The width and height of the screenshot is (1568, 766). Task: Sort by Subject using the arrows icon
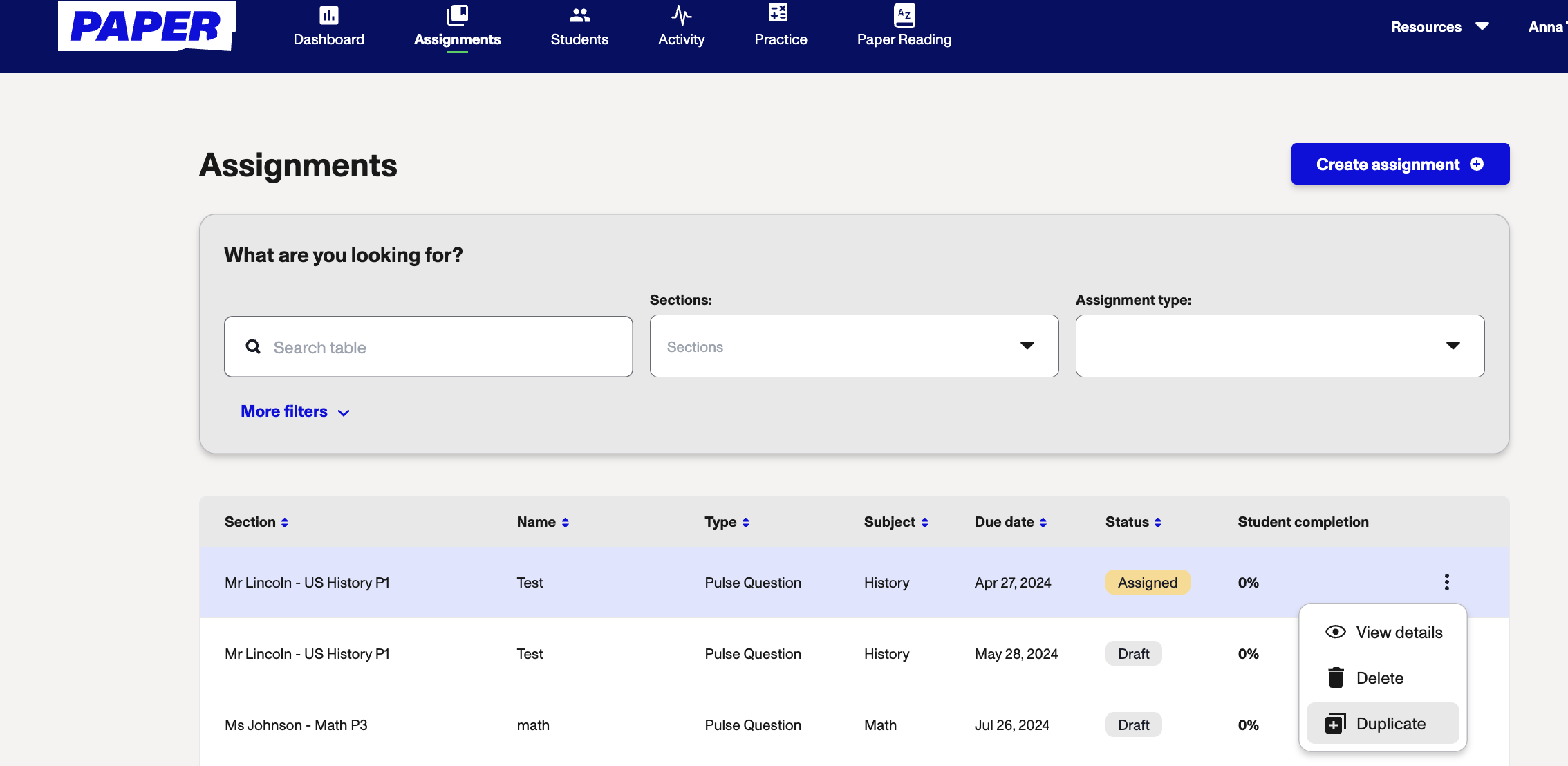pos(924,523)
